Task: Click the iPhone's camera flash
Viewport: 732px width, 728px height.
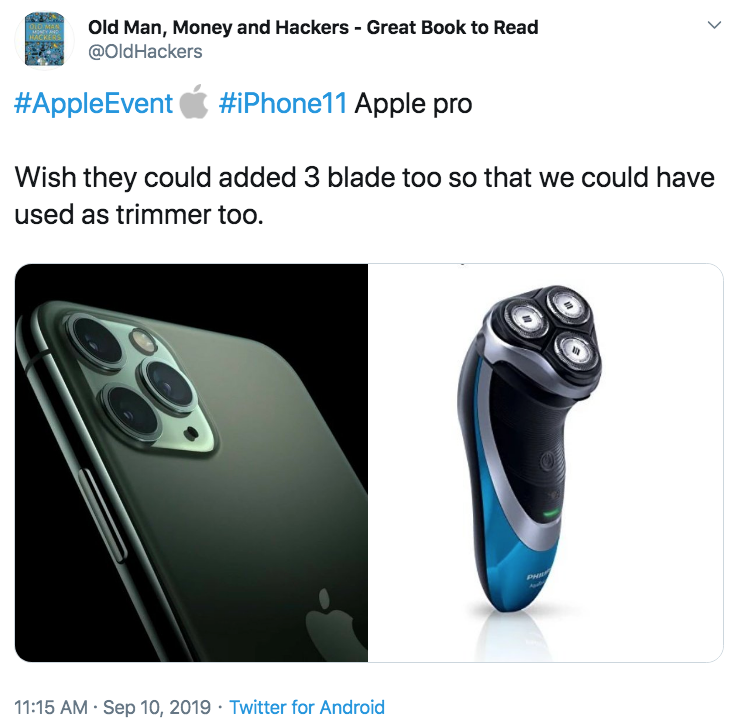Action: click(143, 341)
